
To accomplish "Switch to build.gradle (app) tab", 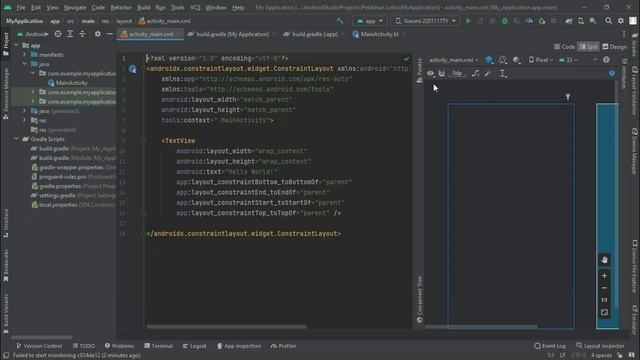I will click(x=314, y=34).
